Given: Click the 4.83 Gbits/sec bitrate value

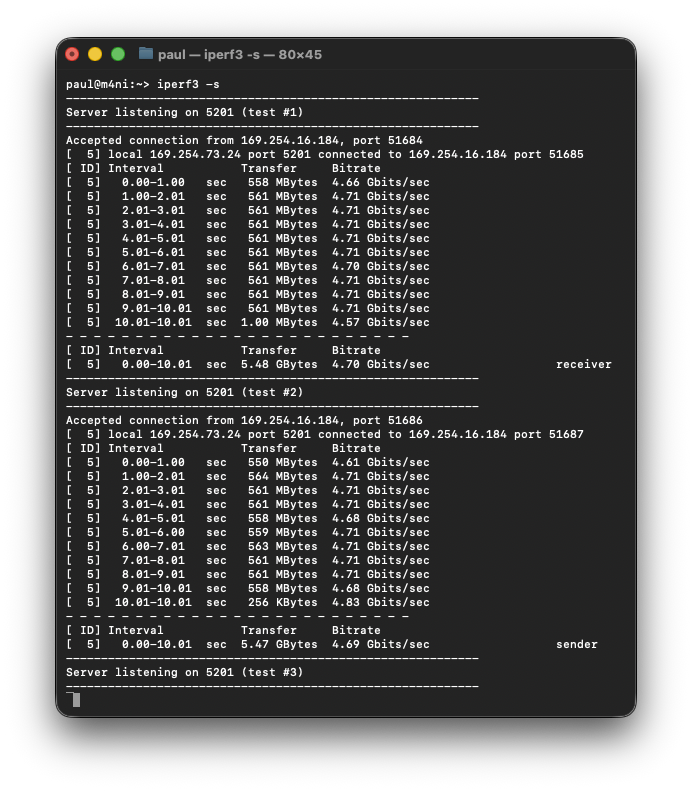Looking at the screenshot, I should [x=380, y=602].
